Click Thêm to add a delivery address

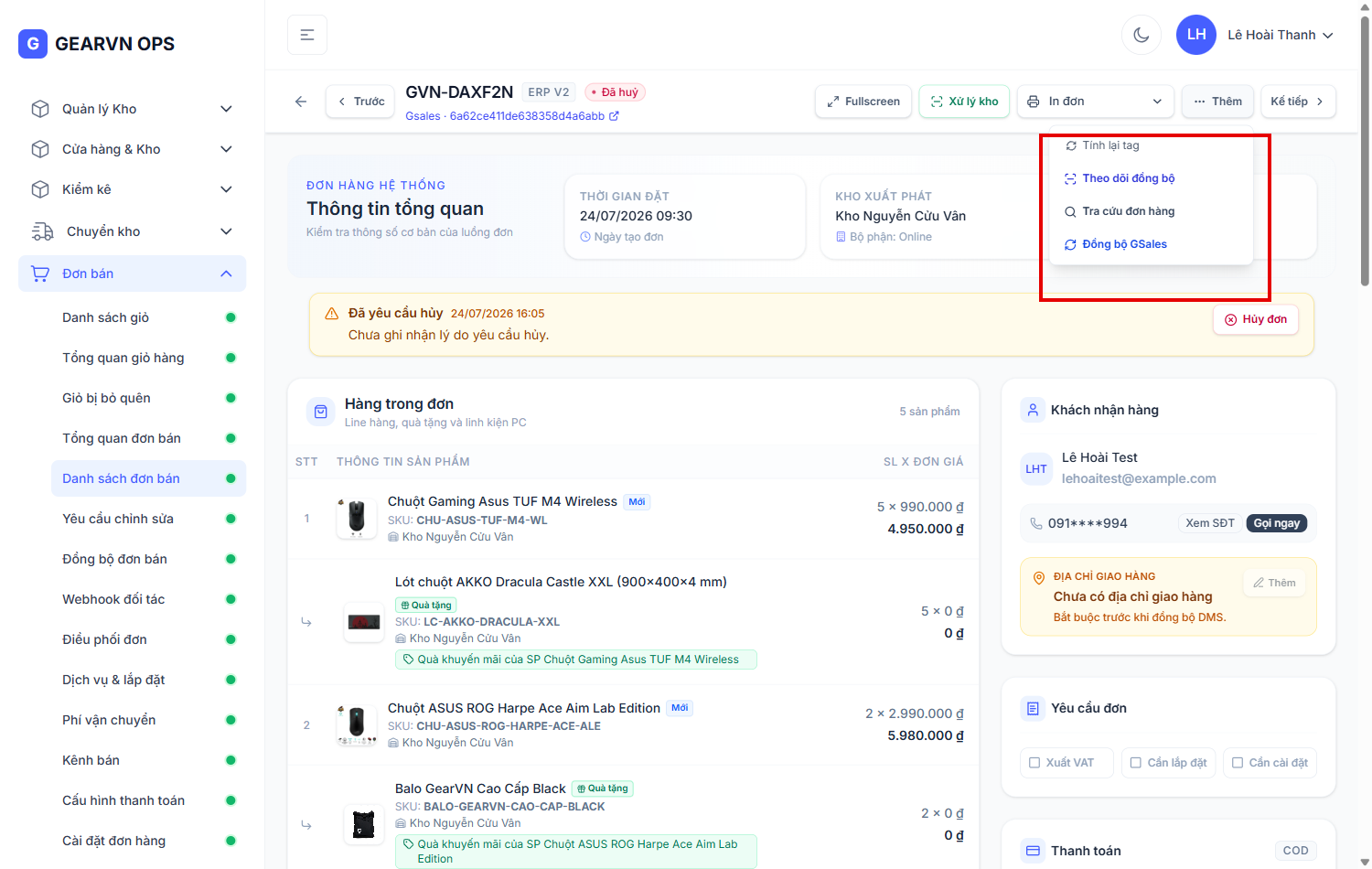(x=1274, y=583)
